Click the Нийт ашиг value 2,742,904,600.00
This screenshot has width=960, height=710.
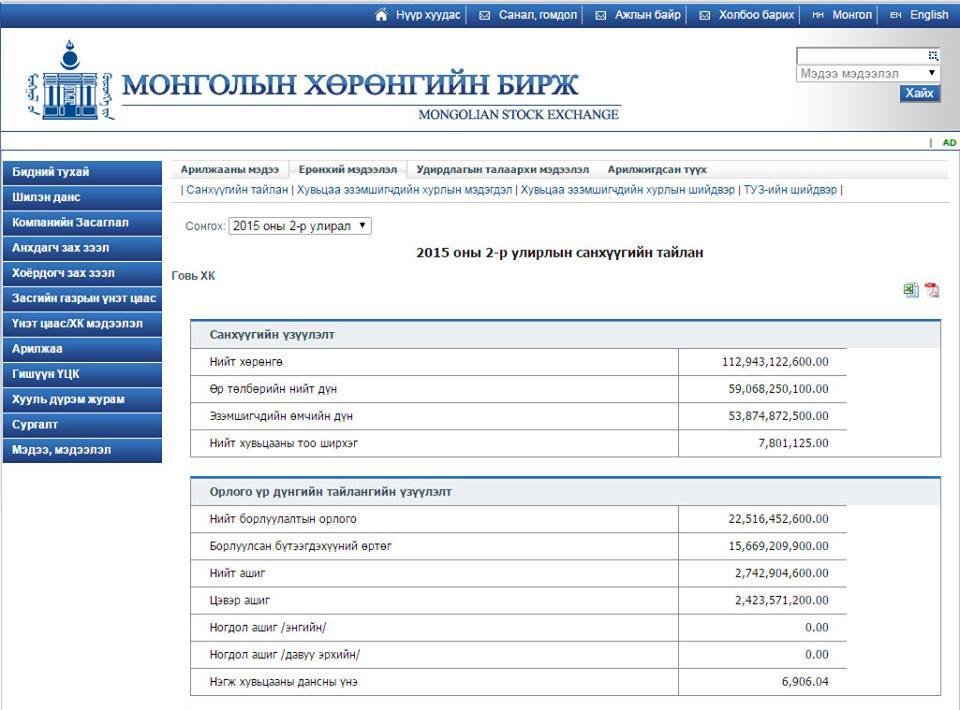[x=782, y=573]
